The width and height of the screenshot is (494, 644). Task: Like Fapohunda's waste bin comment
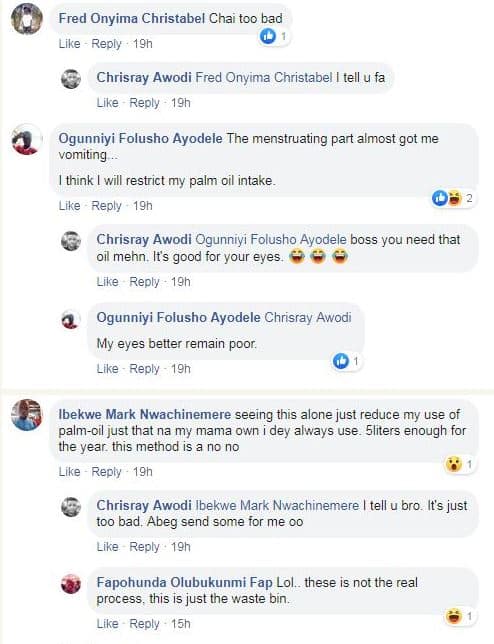pyautogui.click(x=107, y=624)
